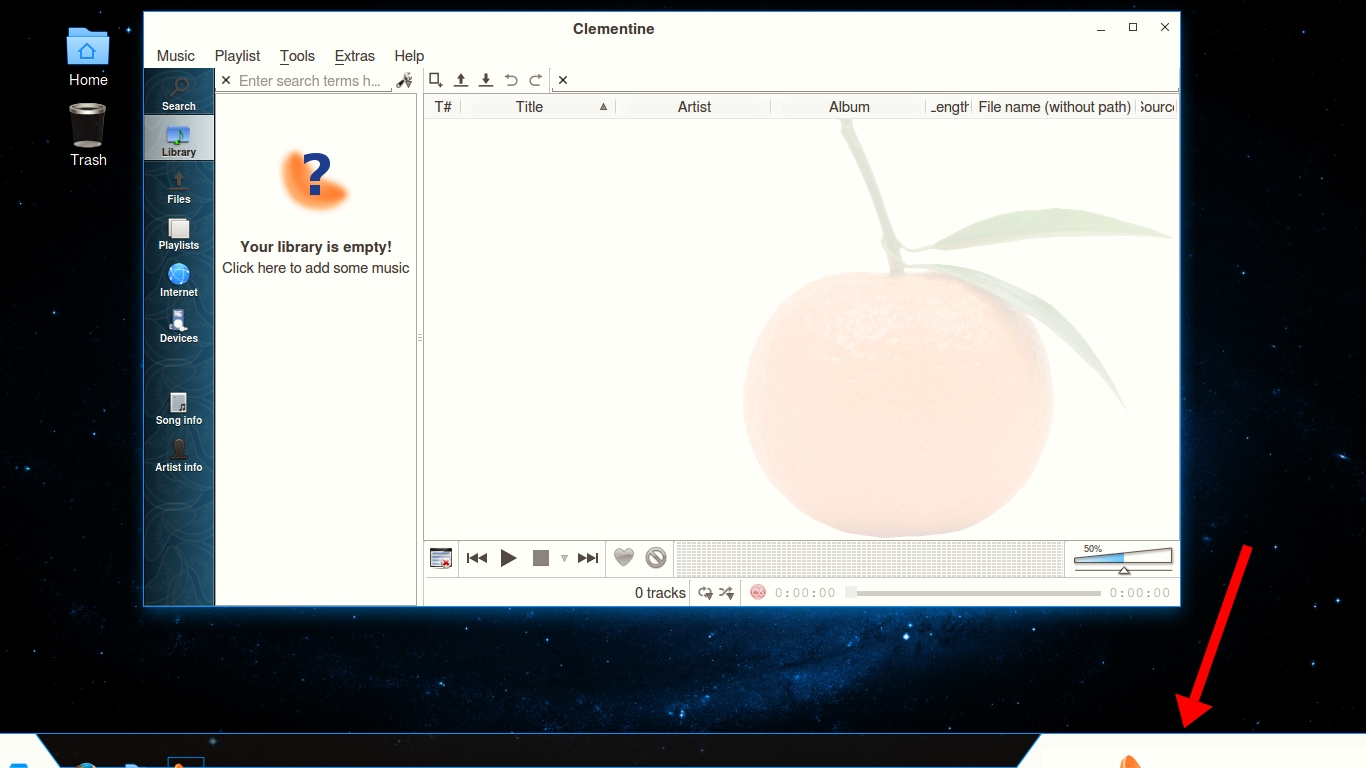Select the Devices sidebar icon
The height and width of the screenshot is (768, 1366).
coord(179,326)
